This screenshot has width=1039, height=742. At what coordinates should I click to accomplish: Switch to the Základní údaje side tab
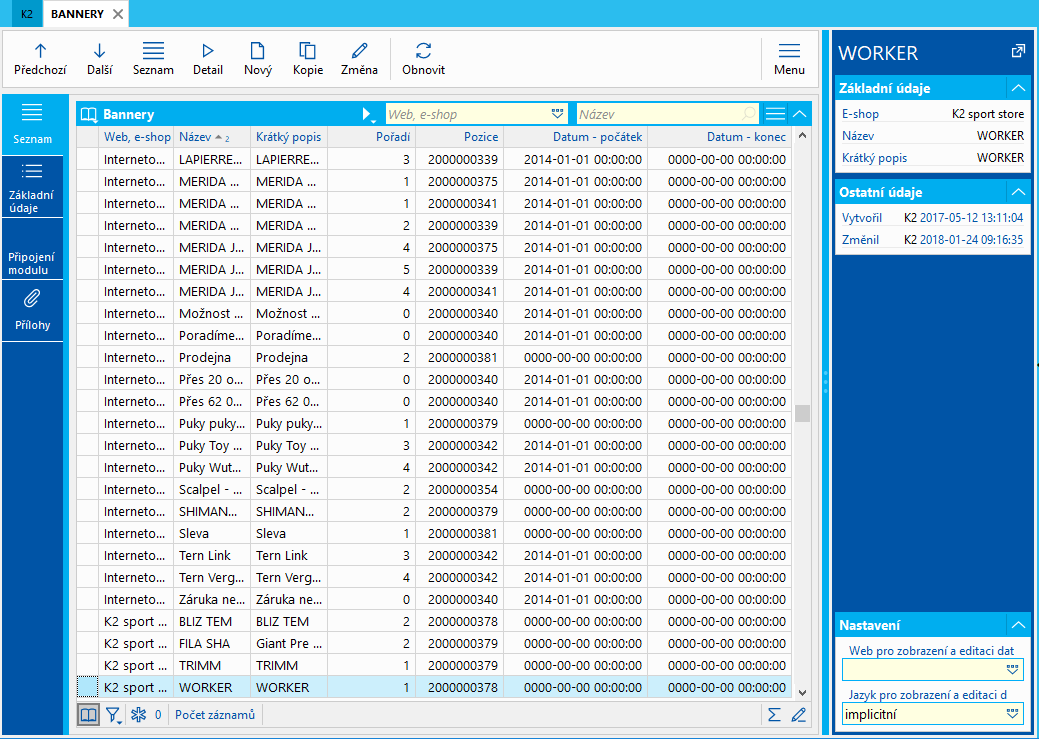pyautogui.click(x=32, y=184)
